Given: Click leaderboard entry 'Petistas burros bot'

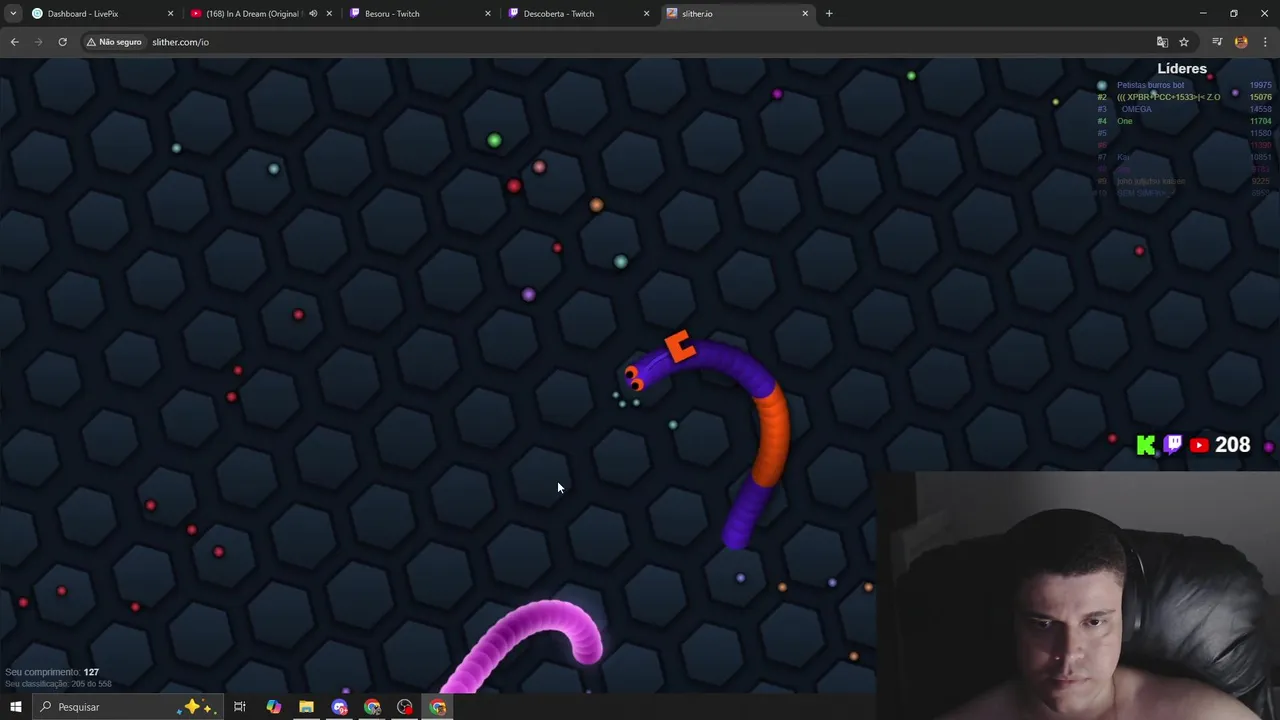Looking at the screenshot, I should click(1150, 85).
